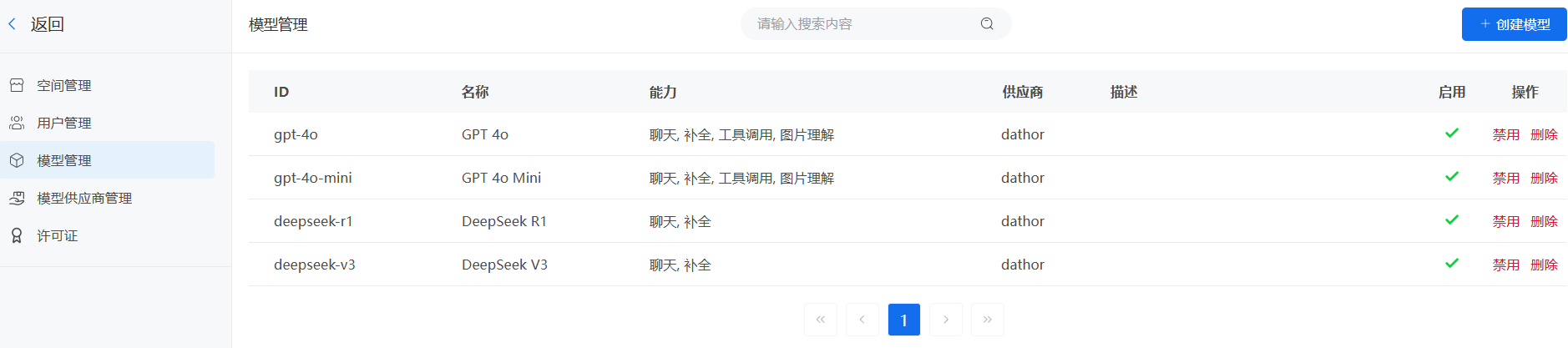Click the 许可证 badge icon
Viewport: 1568px width, 348px height.
(17, 235)
